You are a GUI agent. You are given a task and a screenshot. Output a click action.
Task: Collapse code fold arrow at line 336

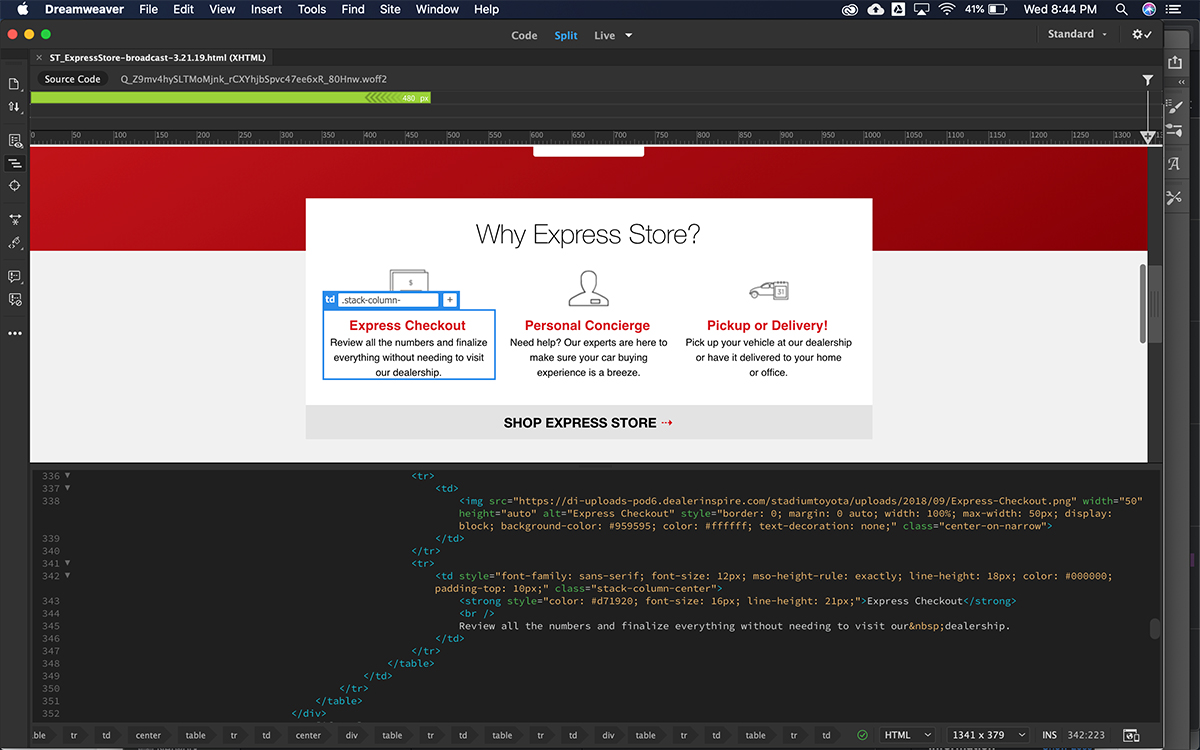tap(67, 476)
